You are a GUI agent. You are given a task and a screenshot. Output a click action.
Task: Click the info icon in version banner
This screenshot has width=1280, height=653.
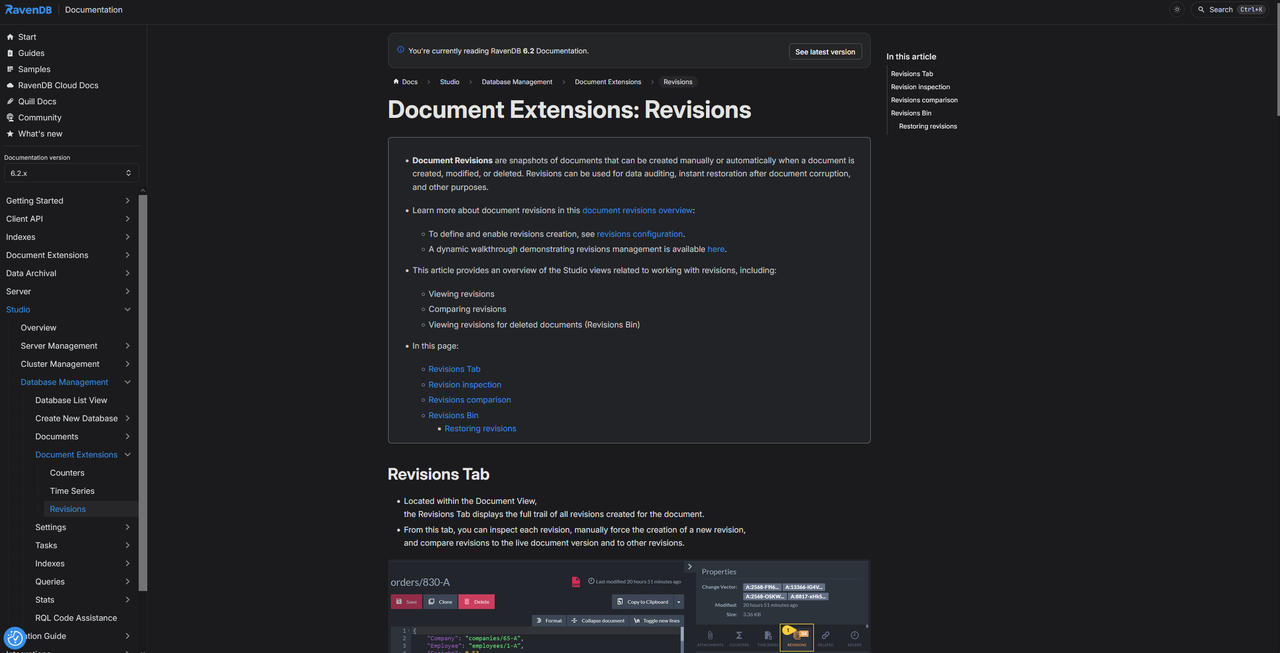pyautogui.click(x=401, y=50)
